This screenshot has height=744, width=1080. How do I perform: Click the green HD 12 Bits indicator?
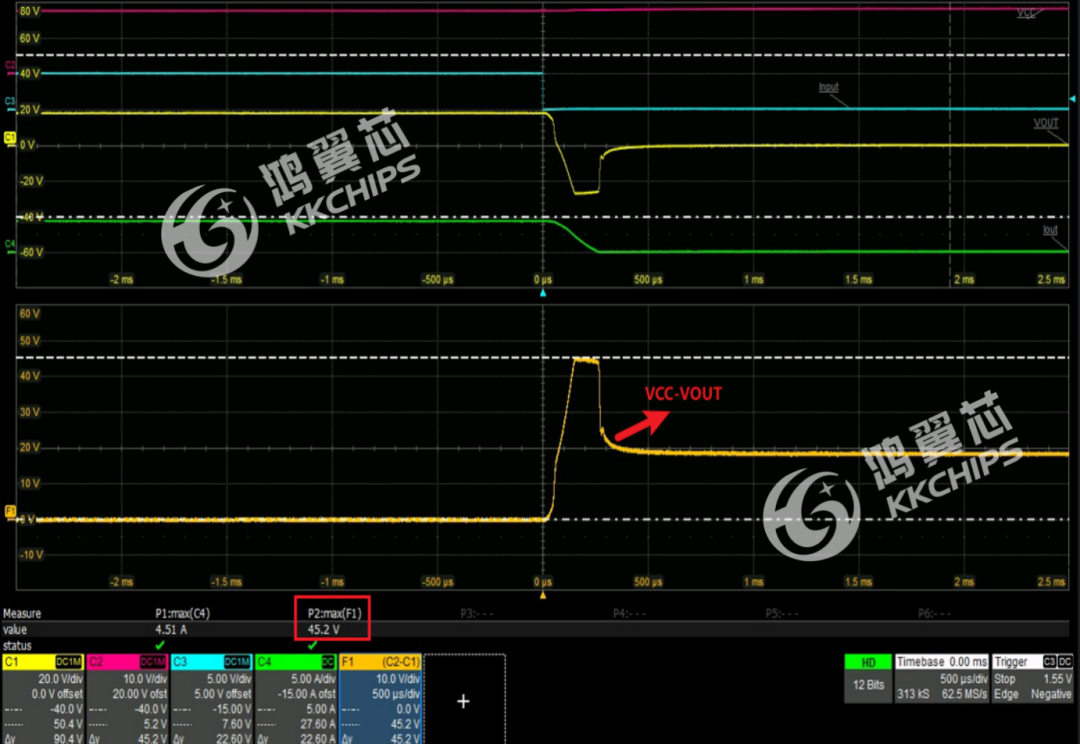867,678
